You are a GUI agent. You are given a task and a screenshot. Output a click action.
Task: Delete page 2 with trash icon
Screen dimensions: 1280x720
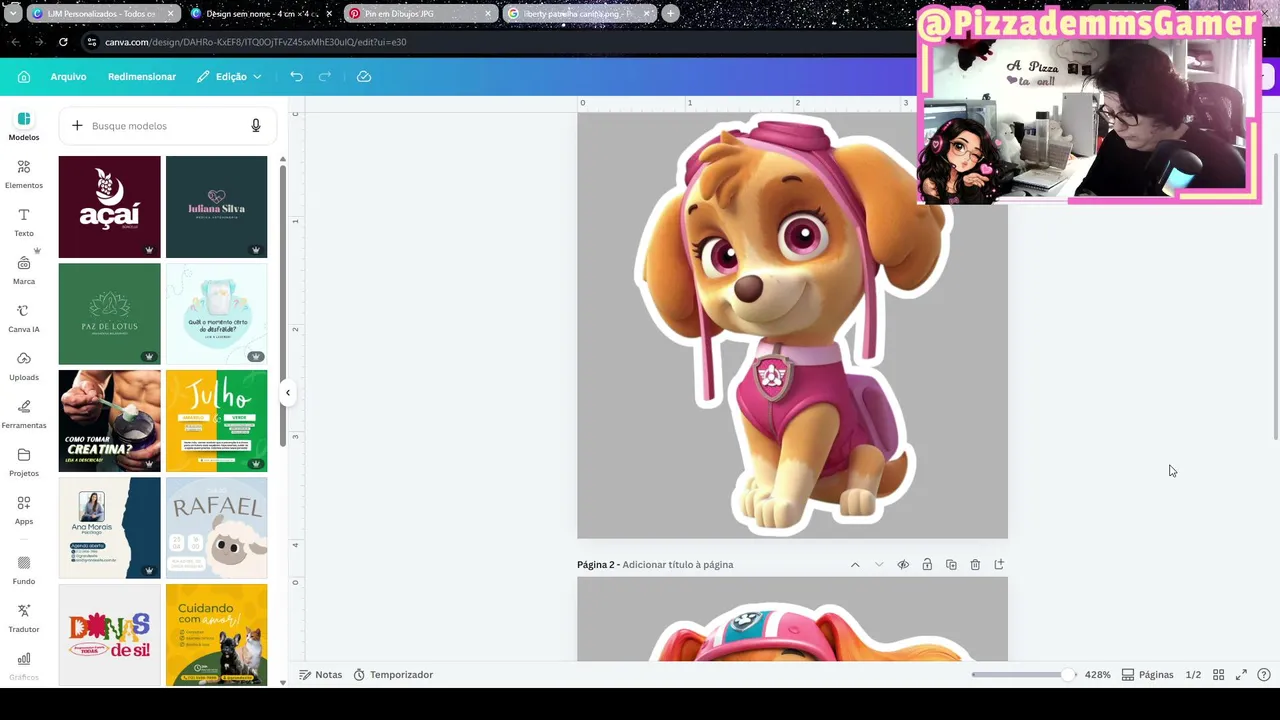(x=975, y=565)
